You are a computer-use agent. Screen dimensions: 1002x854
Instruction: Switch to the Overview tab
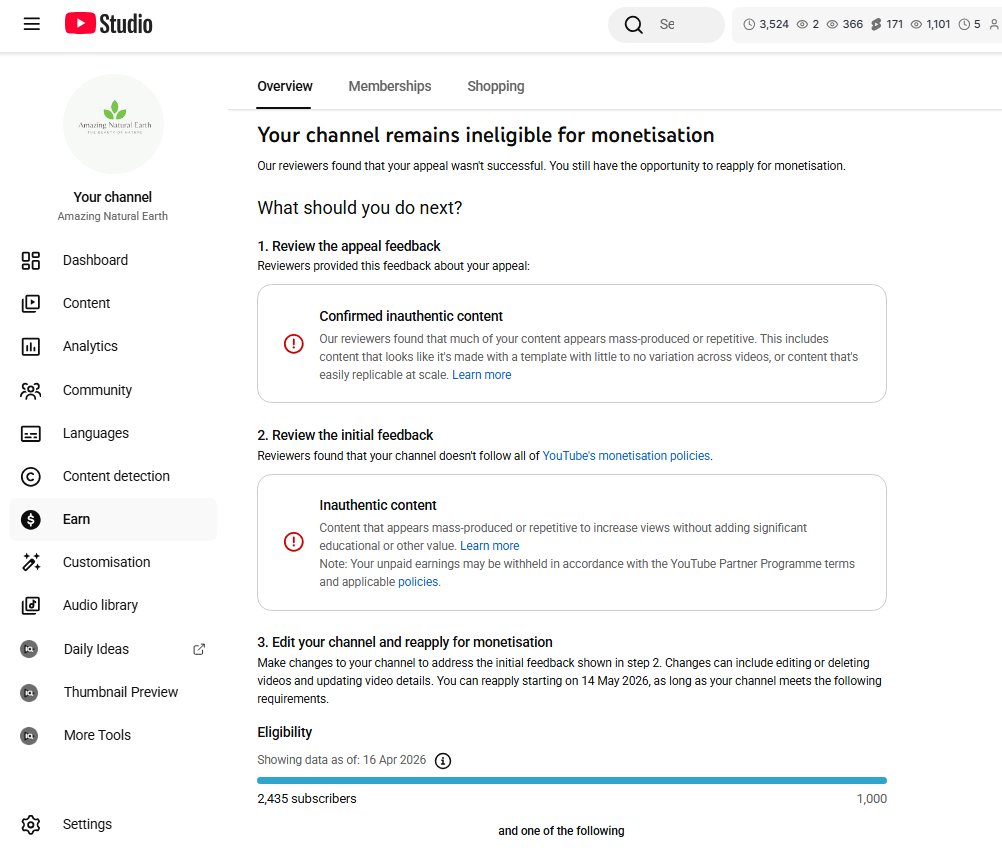284,86
